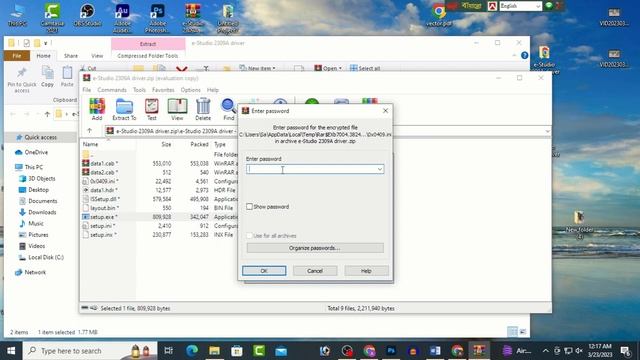Click Help in Enter password dialog
The height and width of the screenshot is (360, 640).
click(x=366, y=271)
